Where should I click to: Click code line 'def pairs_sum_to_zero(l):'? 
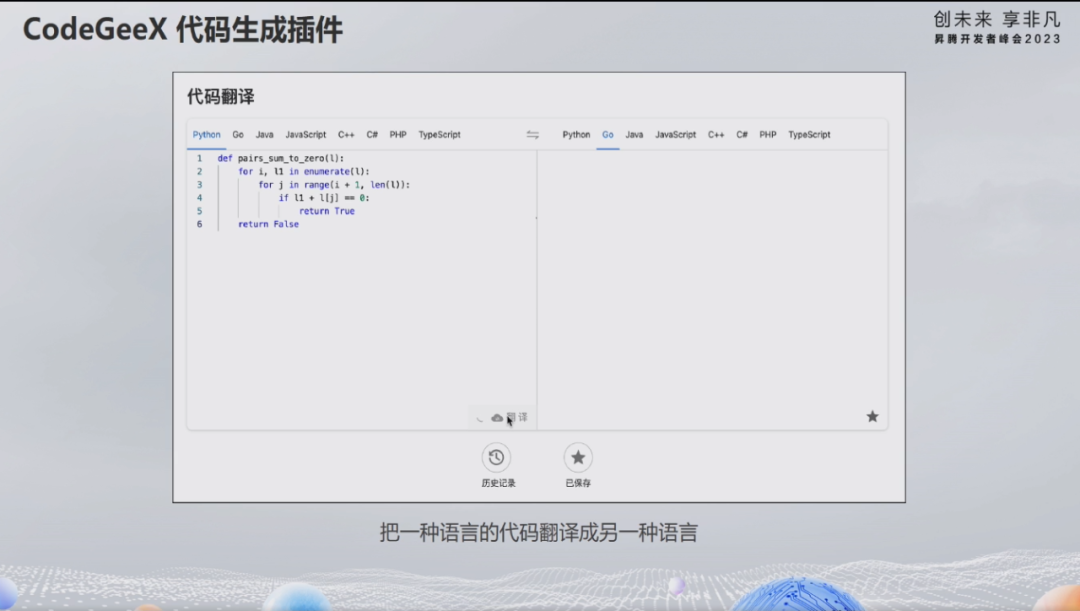(281, 158)
